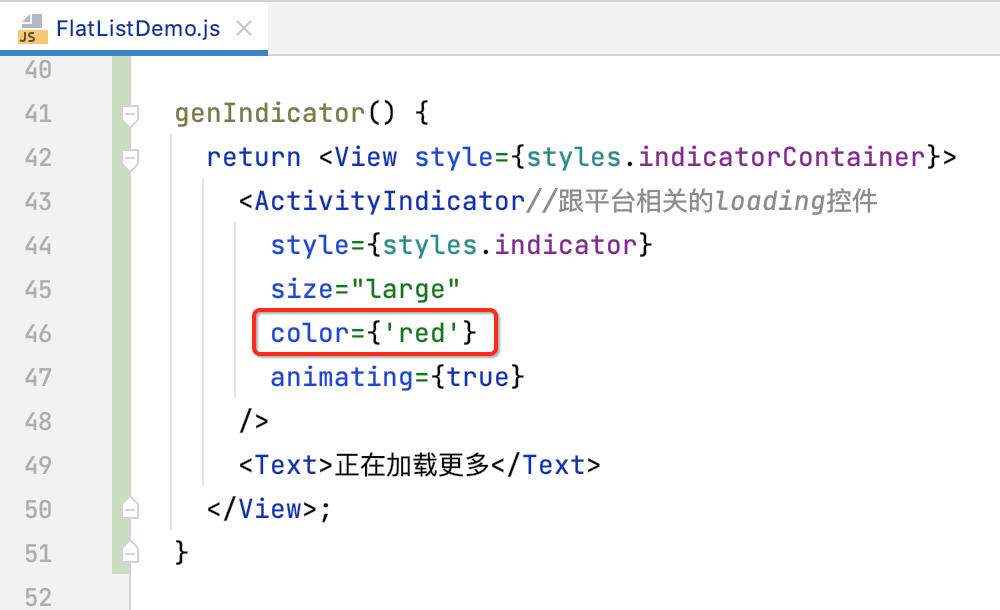Collapse the return block at line 42
The image size is (1000, 610).
129,158
